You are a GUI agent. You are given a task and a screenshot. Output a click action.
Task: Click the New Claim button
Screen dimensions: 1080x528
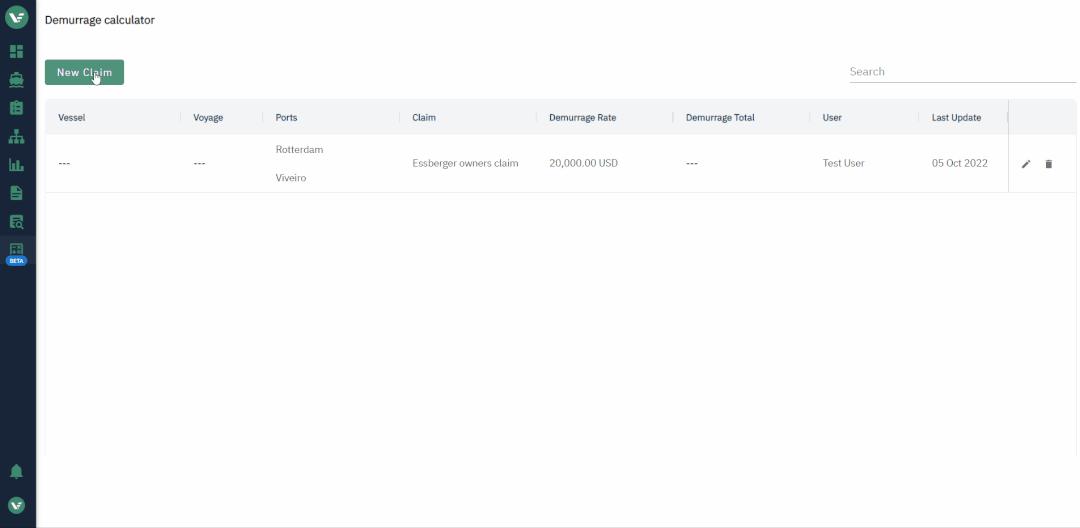[84, 72]
